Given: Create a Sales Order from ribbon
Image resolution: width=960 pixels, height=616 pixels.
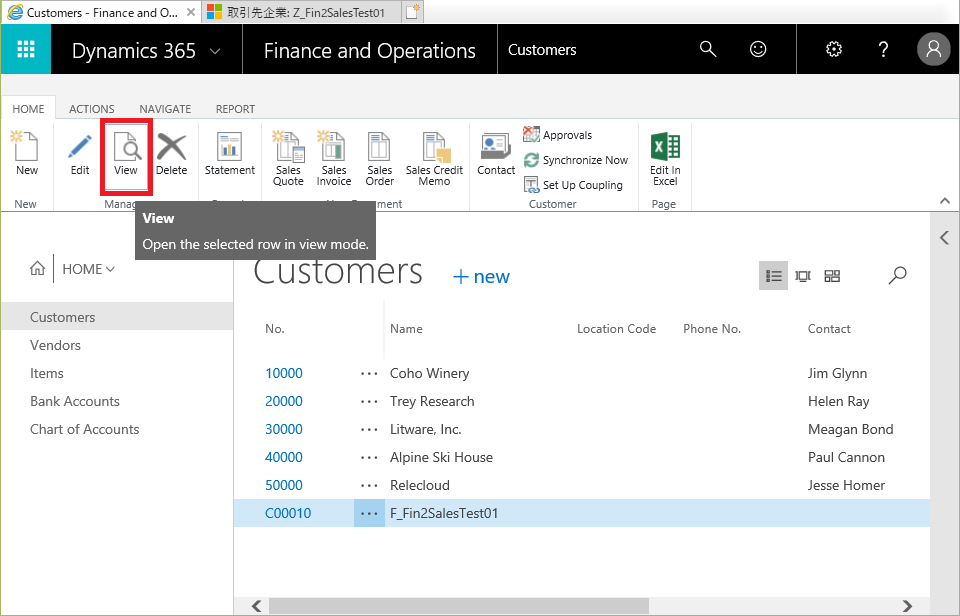Looking at the screenshot, I should pyautogui.click(x=380, y=159).
